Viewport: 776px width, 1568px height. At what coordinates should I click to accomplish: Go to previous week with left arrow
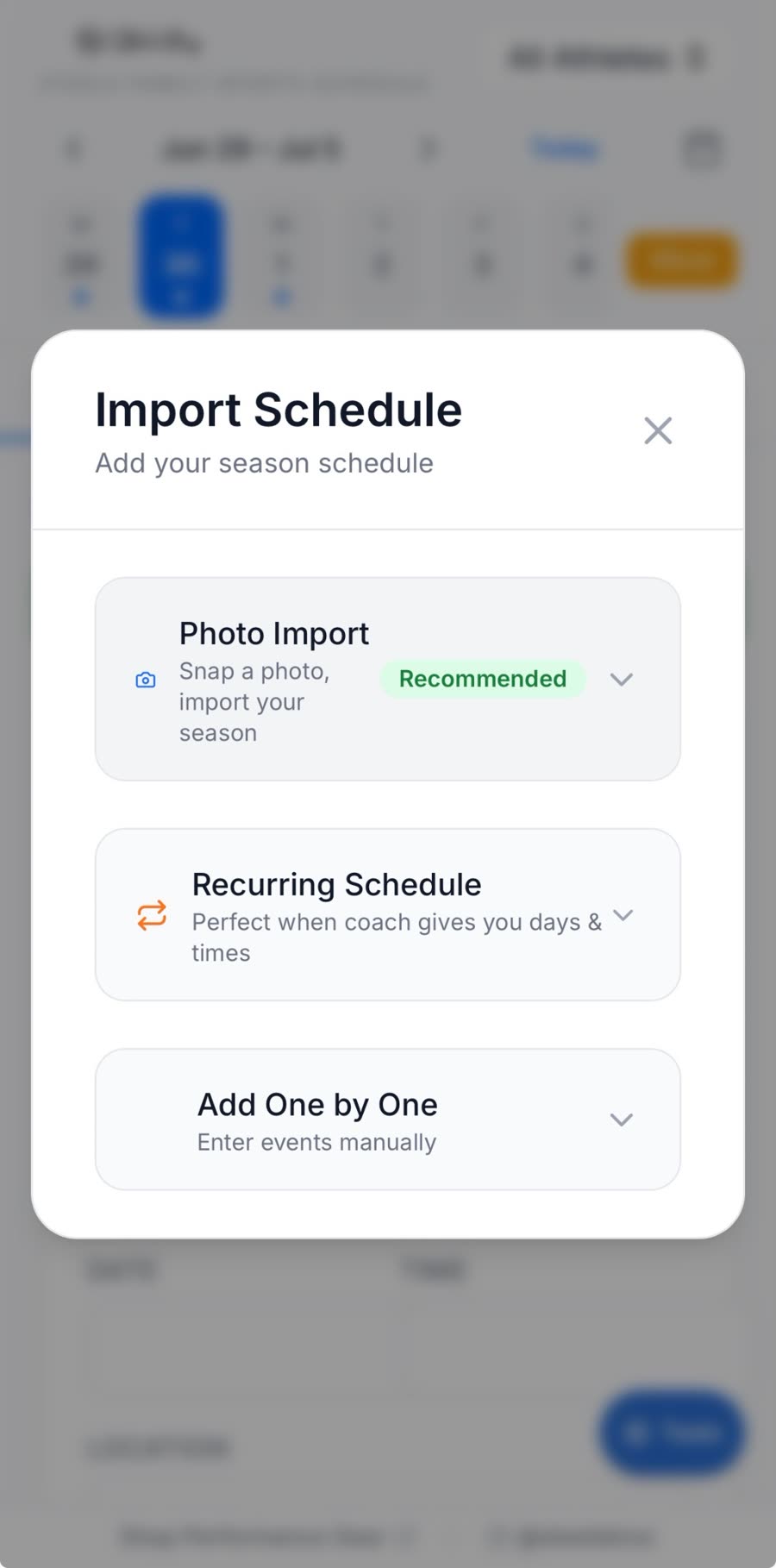[x=73, y=149]
